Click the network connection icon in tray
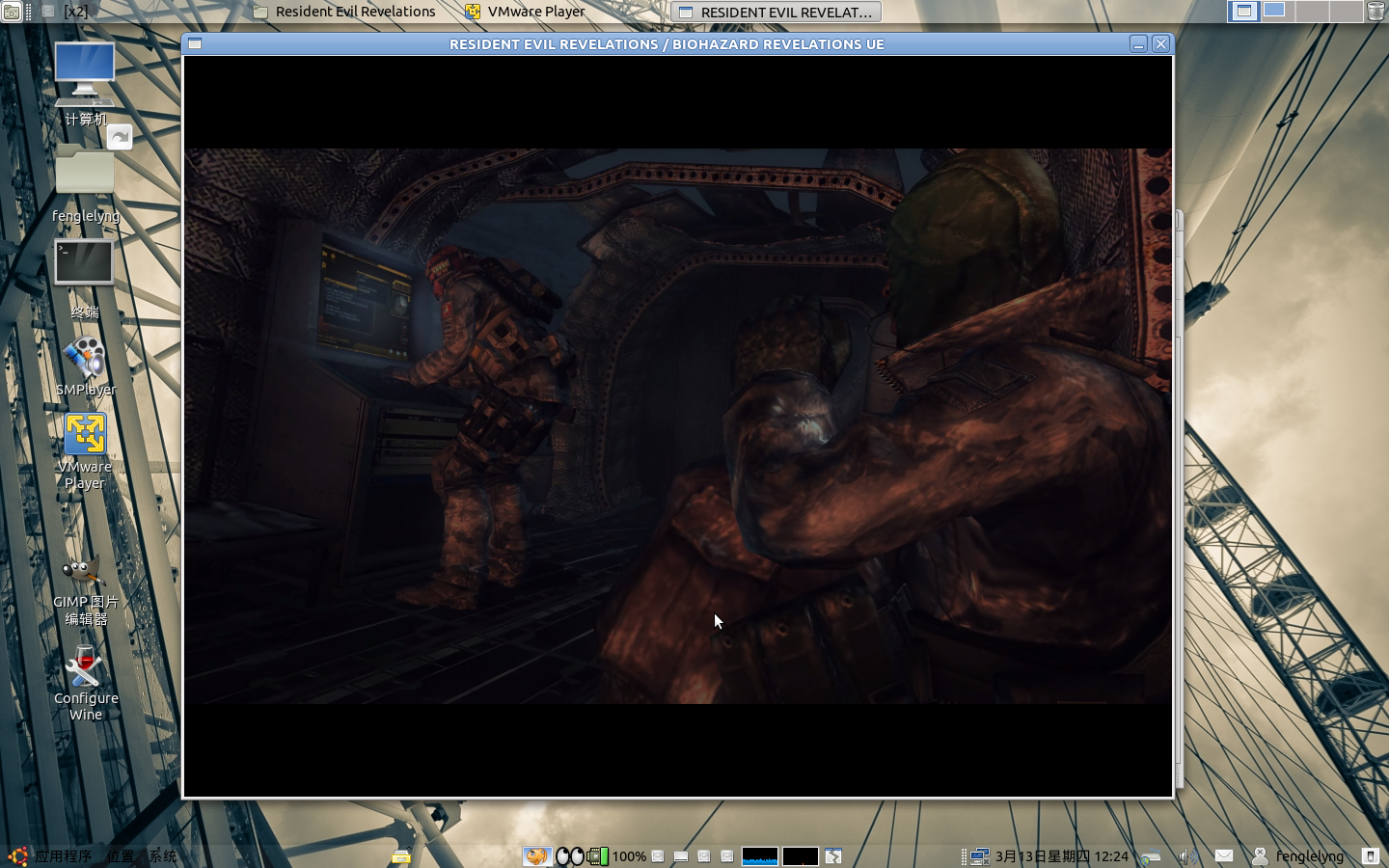The height and width of the screenshot is (868, 1389). point(980,856)
